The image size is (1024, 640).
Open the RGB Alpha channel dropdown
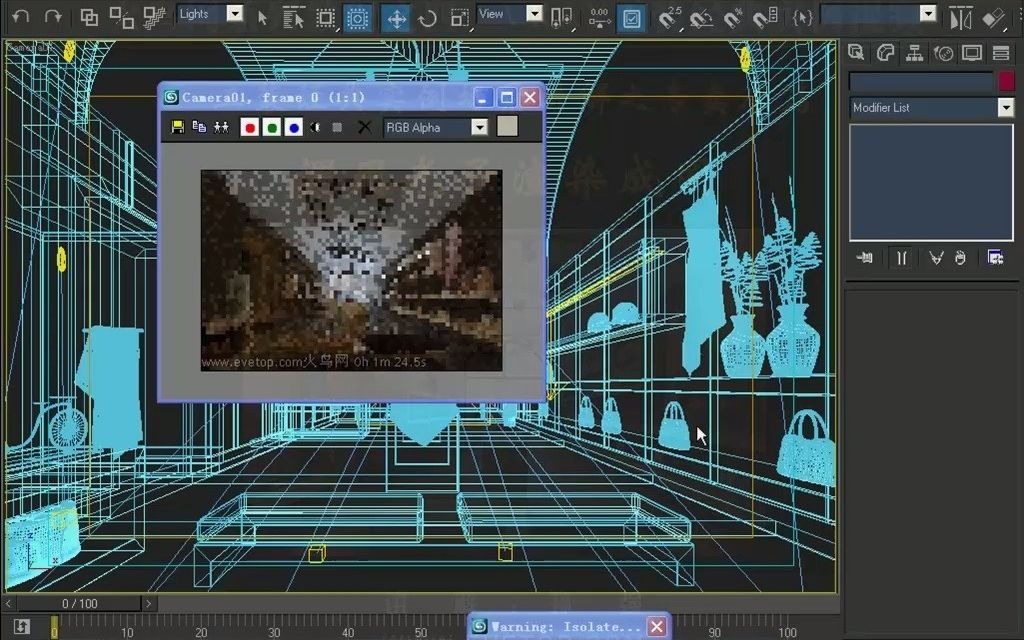[x=479, y=127]
